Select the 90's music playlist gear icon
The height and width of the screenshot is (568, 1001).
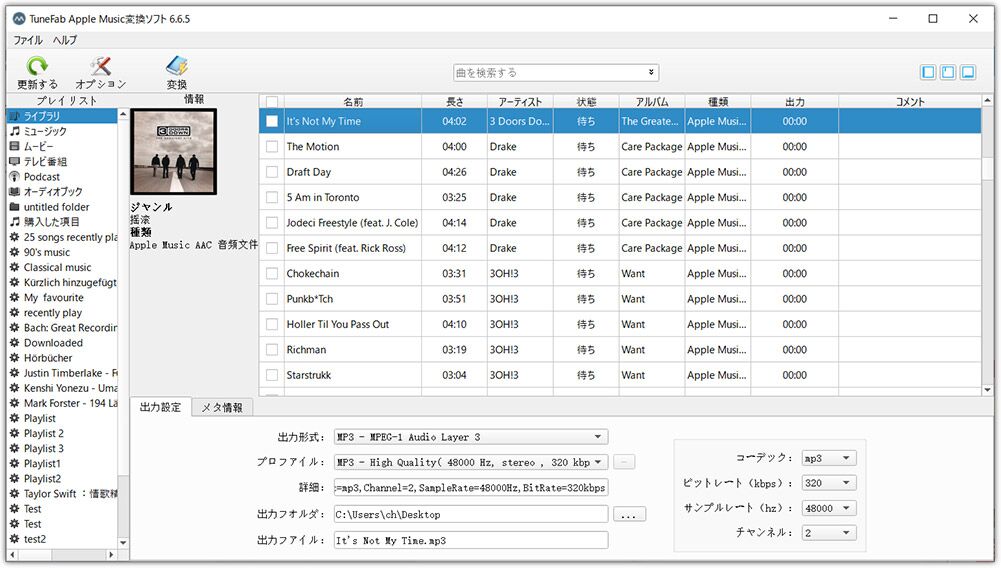click(x=15, y=252)
